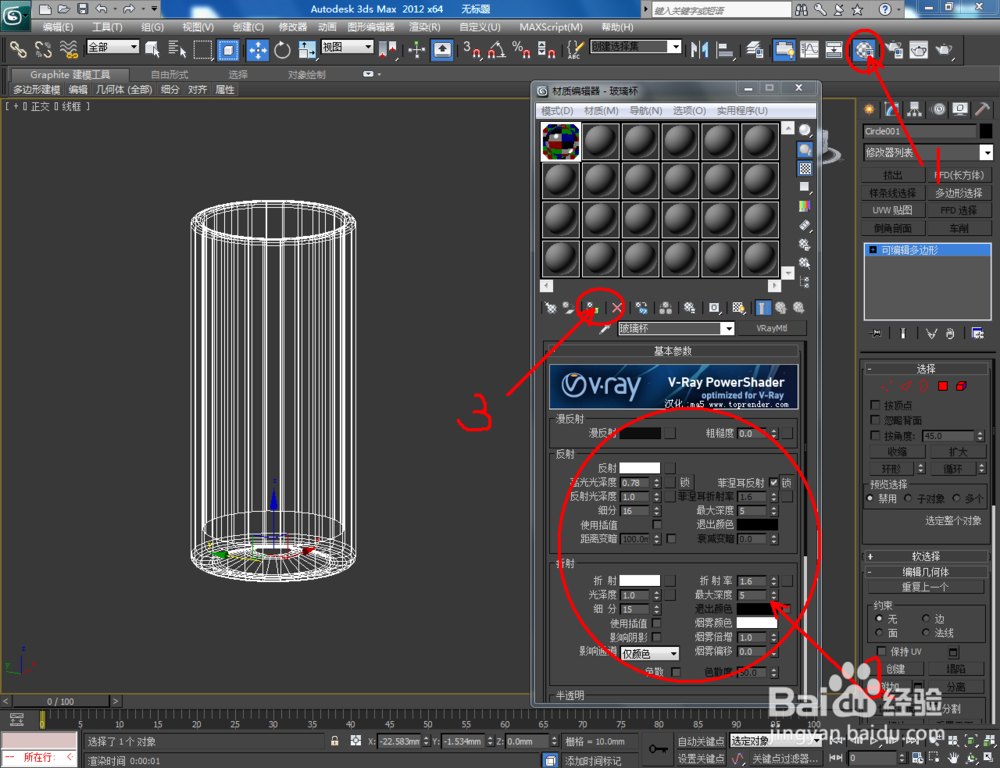
Task: Switch to the 对象绘制 ribbon tab
Action: (x=306, y=75)
